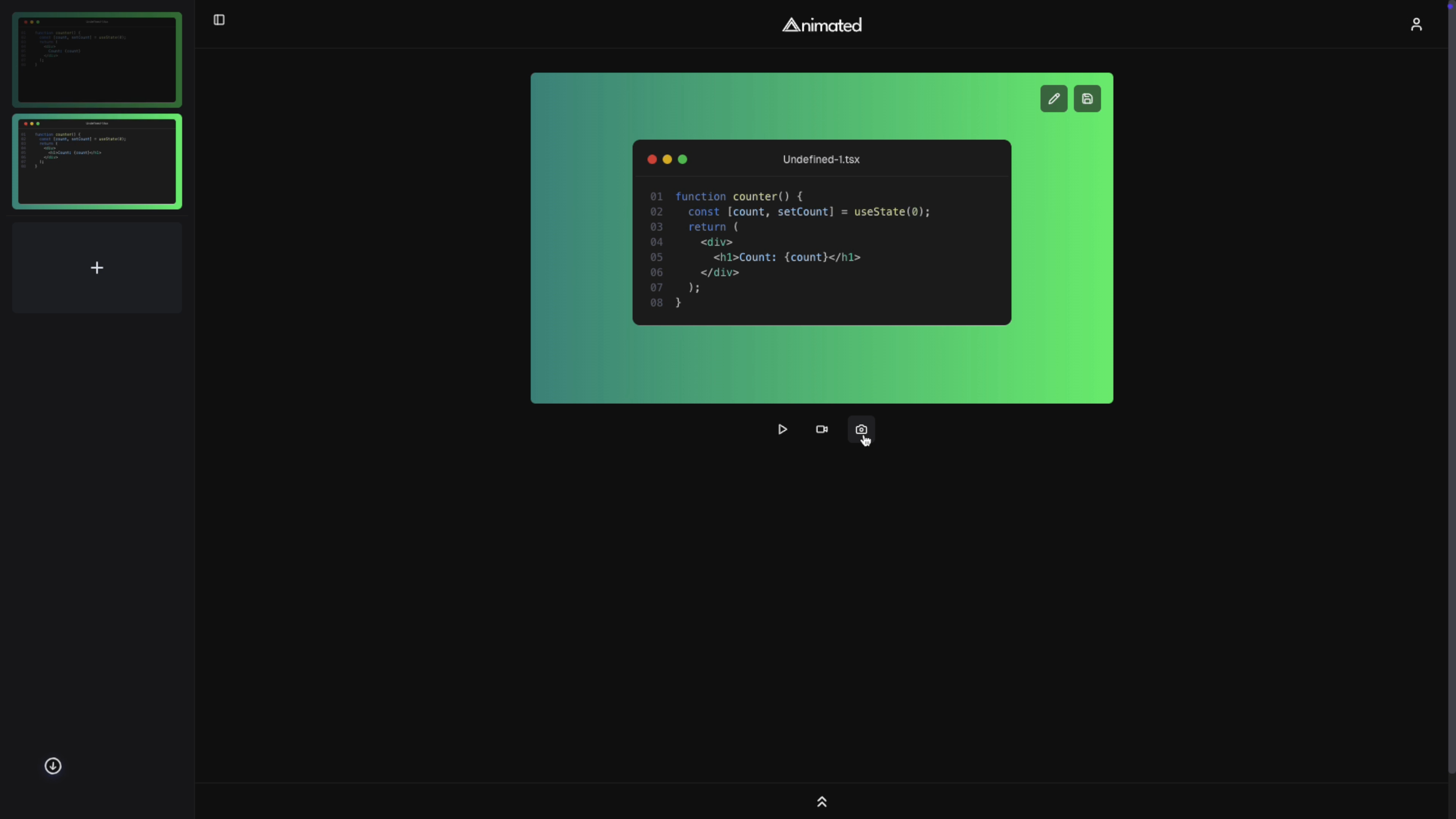Click the Undefined-1.tsx file title

[821, 159]
